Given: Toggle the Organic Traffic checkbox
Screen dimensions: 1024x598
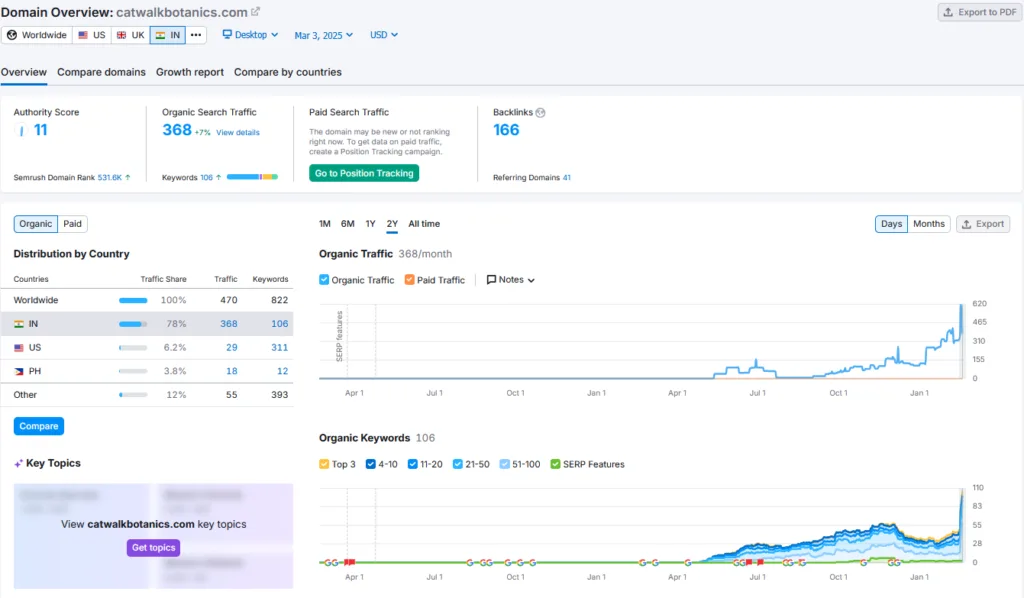Looking at the screenshot, I should coord(324,279).
